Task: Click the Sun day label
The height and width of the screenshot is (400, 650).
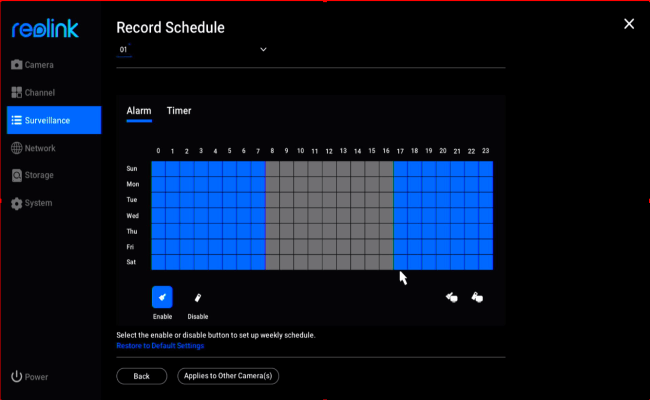Action: 132,169
